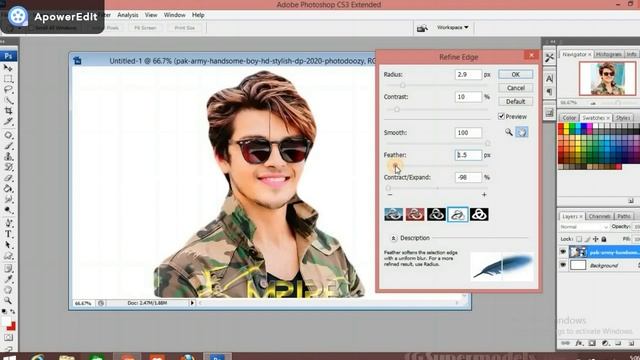640x360 pixels.
Task: Select the Clone Stamp tool
Action: [8, 156]
